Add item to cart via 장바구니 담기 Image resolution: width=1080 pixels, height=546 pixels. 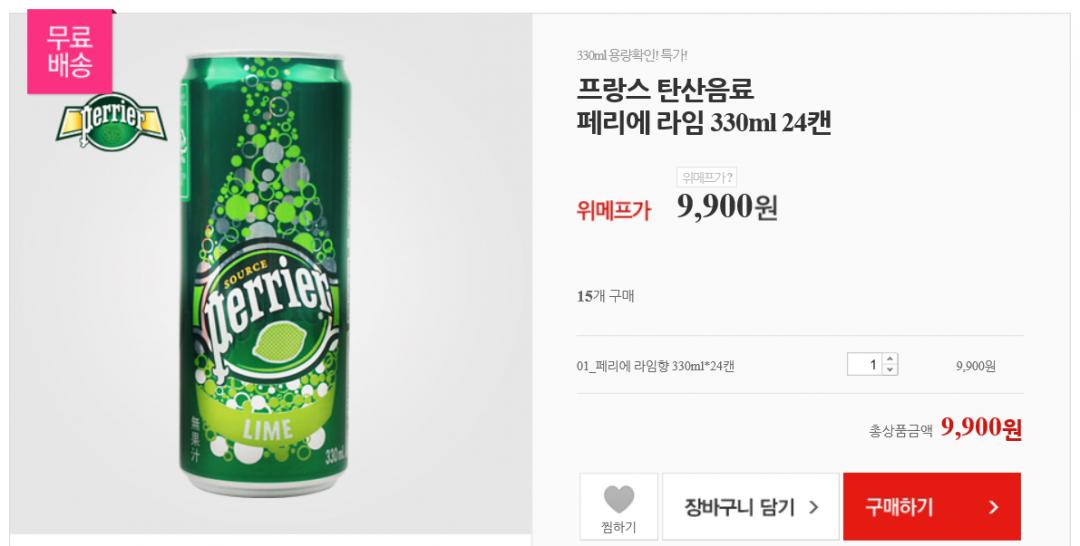[751, 507]
